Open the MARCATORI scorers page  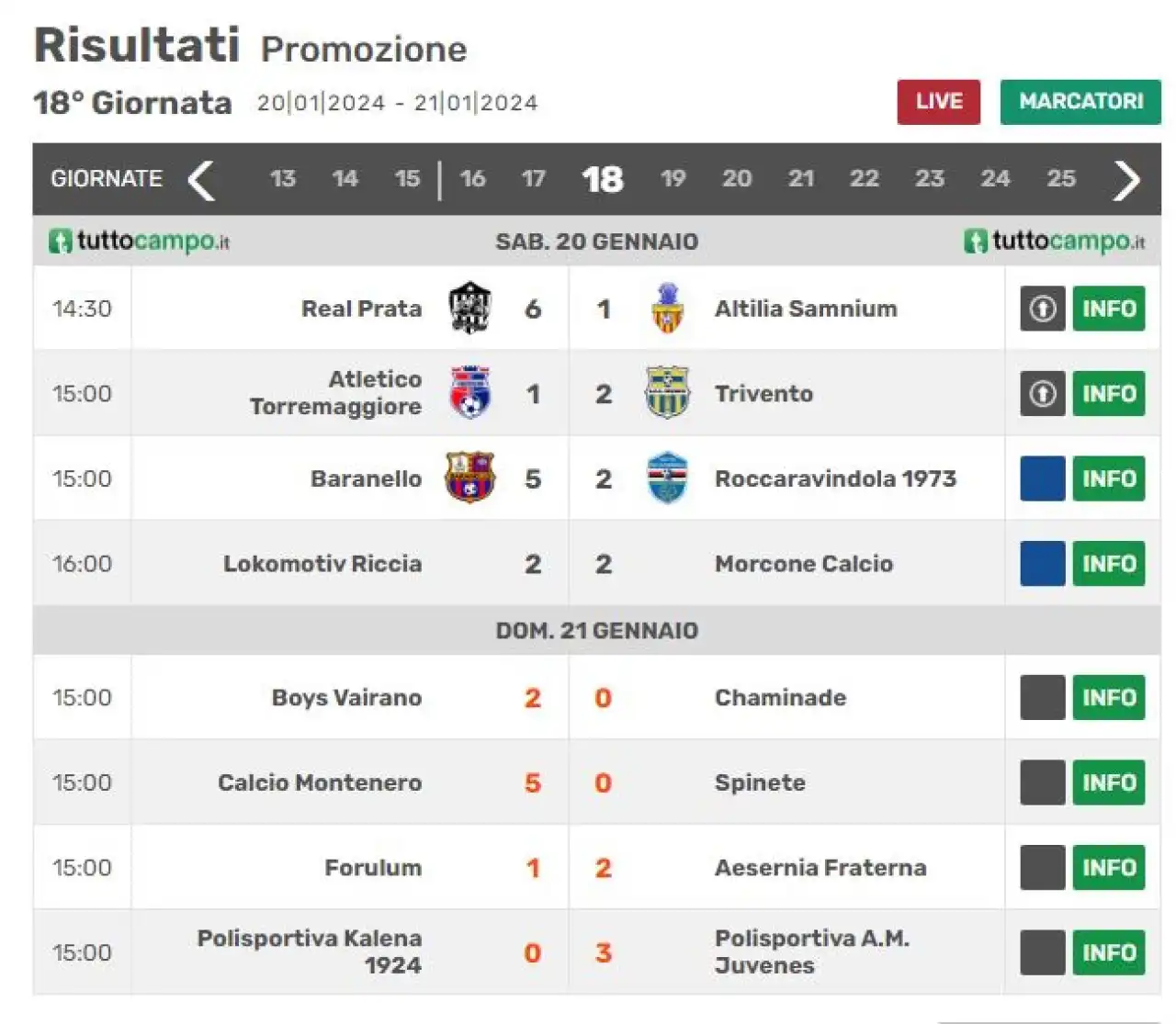pos(1081,102)
